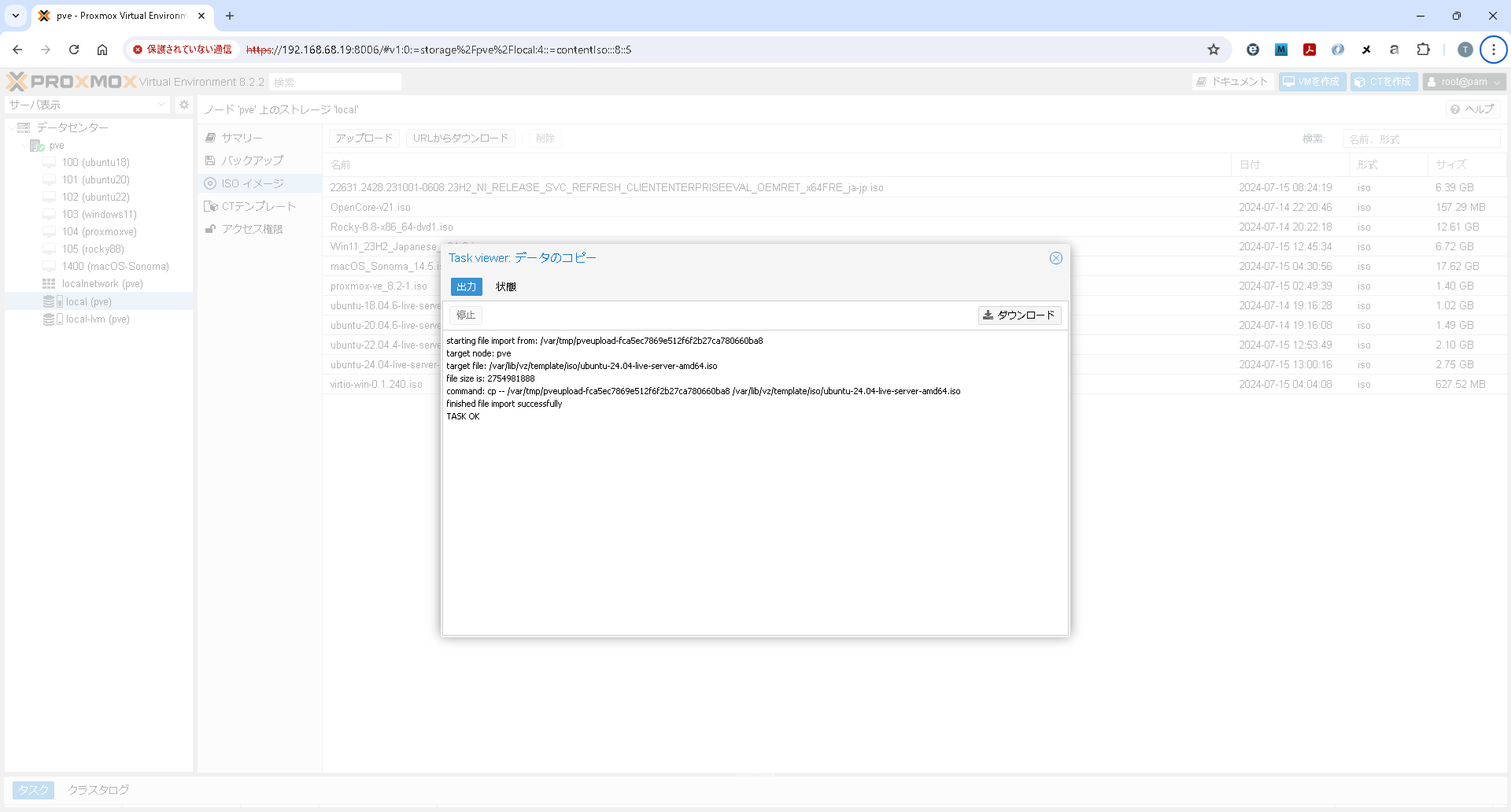Image resolution: width=1511 pixels, height=812 pixels.
Task: Select the pve node in the tree
Action: click(x=57, y=146)
